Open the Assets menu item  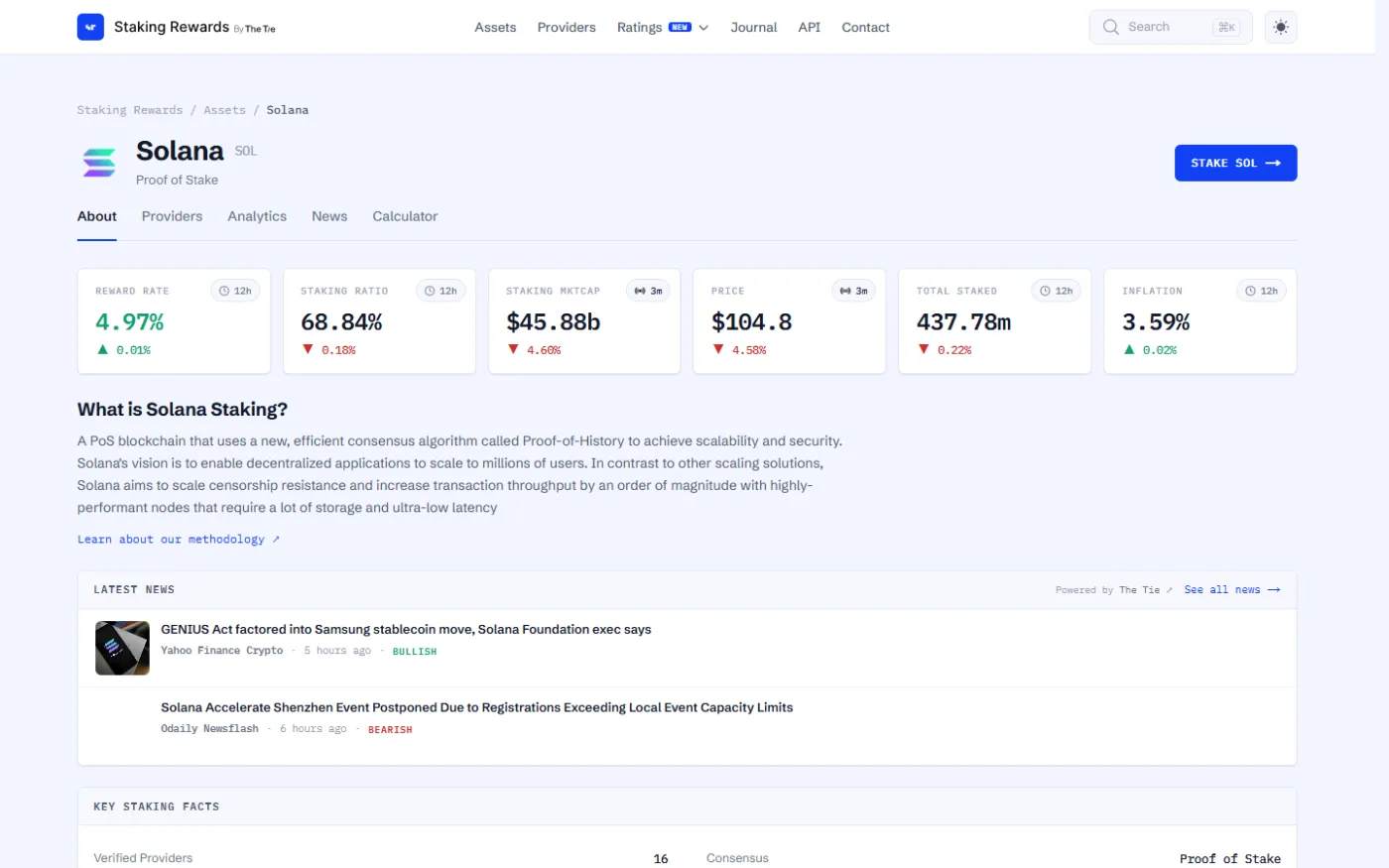495,27
